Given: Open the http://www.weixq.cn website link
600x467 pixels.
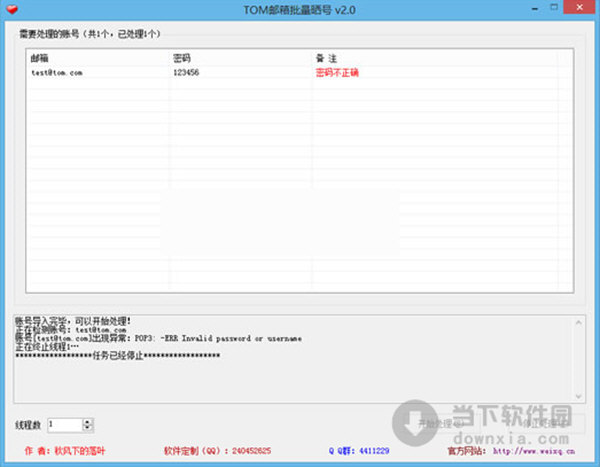Looking at the screenshot, I should pos(534,451).
